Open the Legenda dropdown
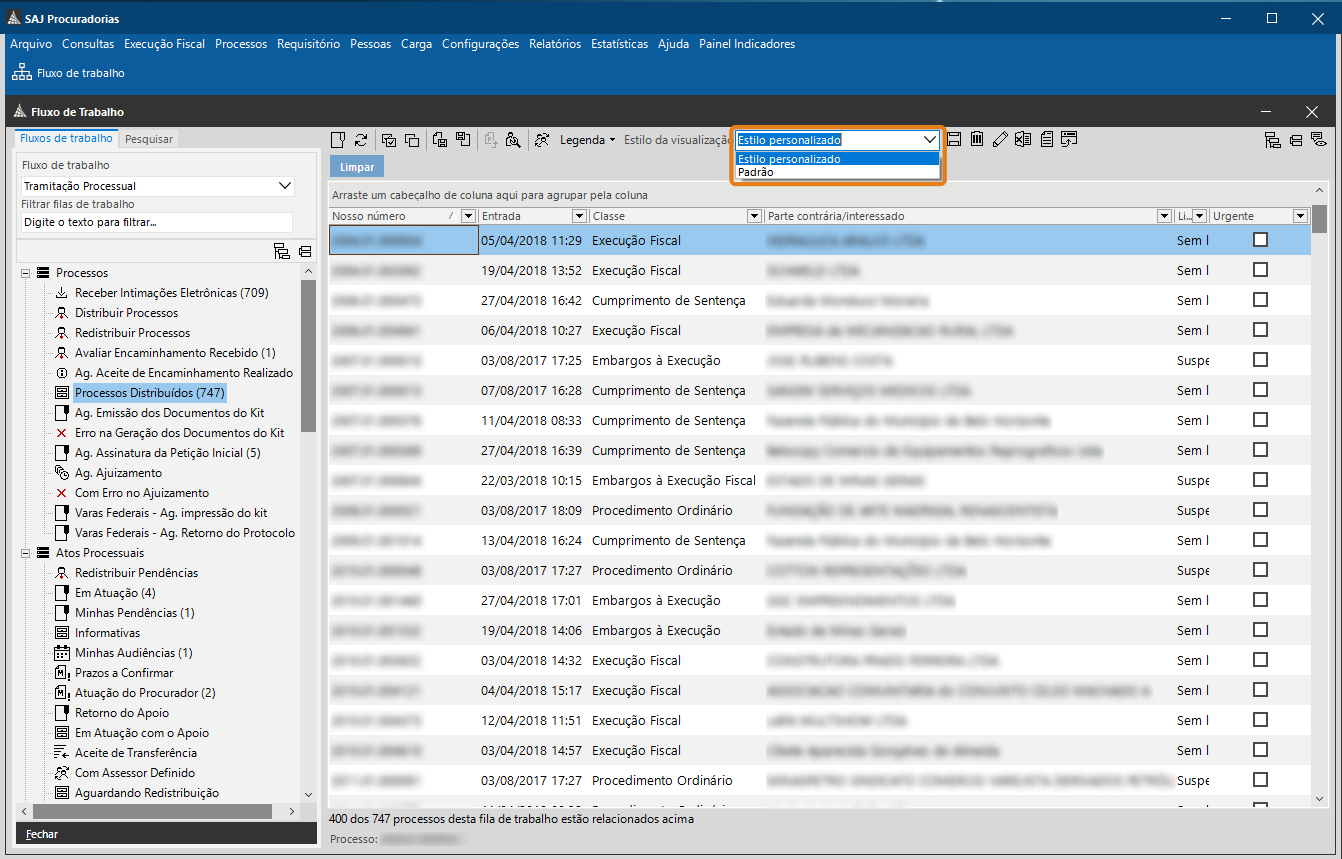 click(586, 139)
